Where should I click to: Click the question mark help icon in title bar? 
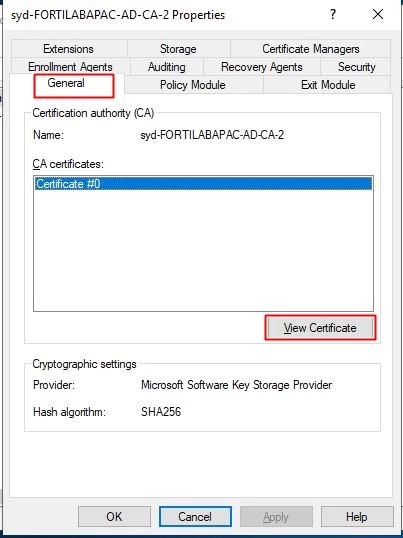[x=333, y=14]
